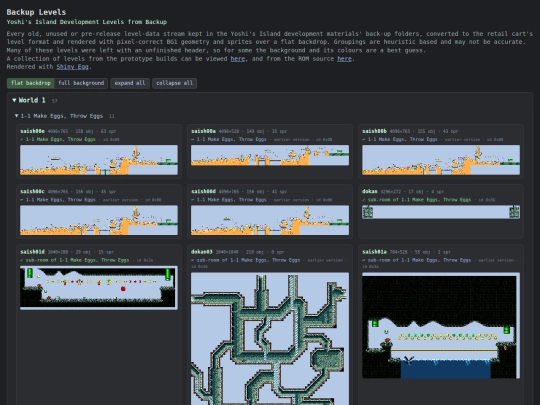Click saish00a's 'earlier version' note
The image size is (540, 405).
coord(291,140)
